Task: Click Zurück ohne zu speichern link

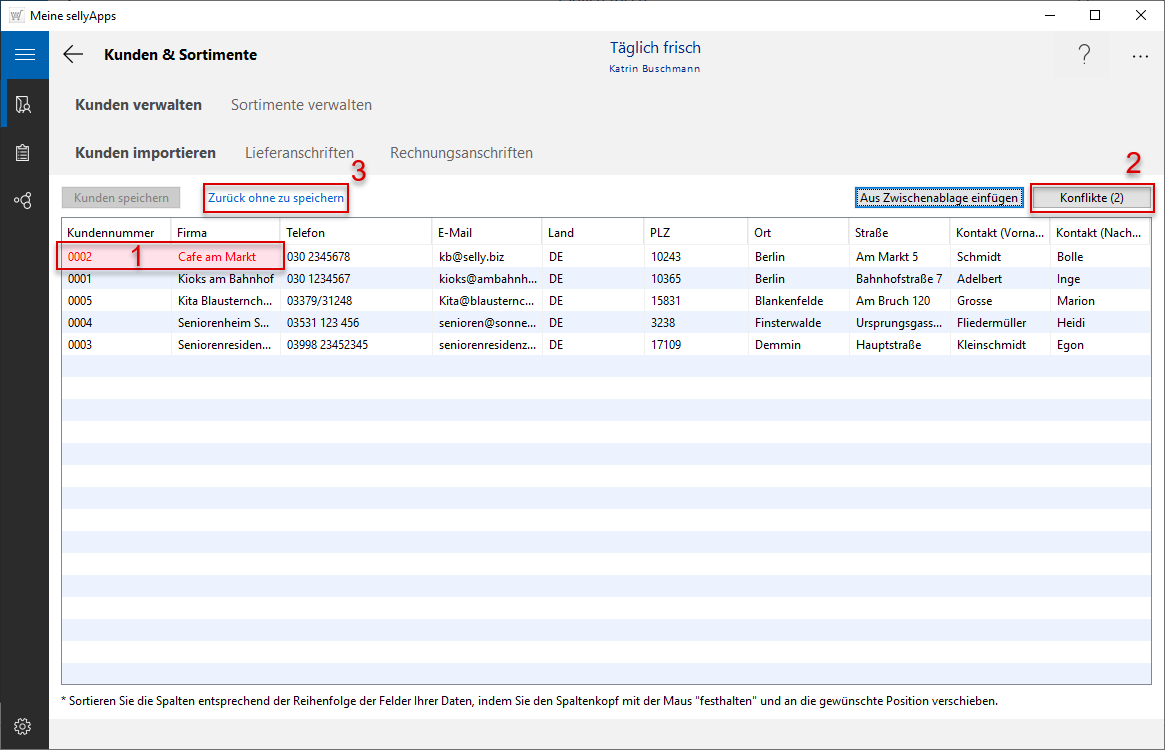Action: click(276, 198)
